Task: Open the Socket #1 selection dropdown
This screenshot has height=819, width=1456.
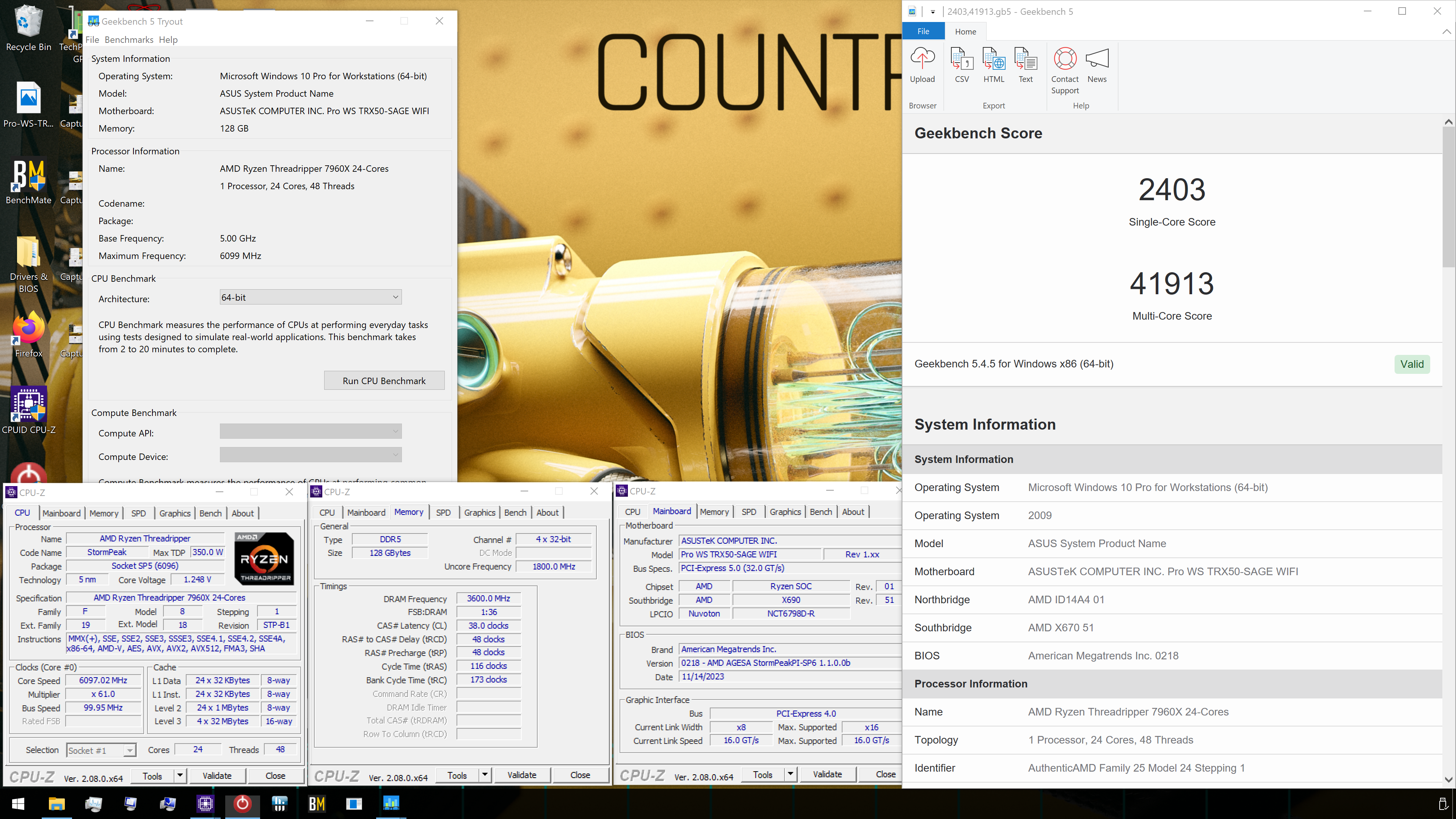Action: [101, 750]
